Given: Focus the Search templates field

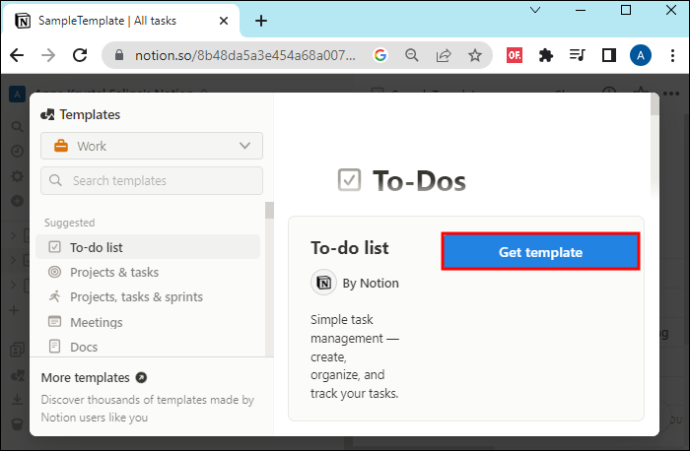Looking at the screenshot, I should pyautogui.click(x=151, y=180).
